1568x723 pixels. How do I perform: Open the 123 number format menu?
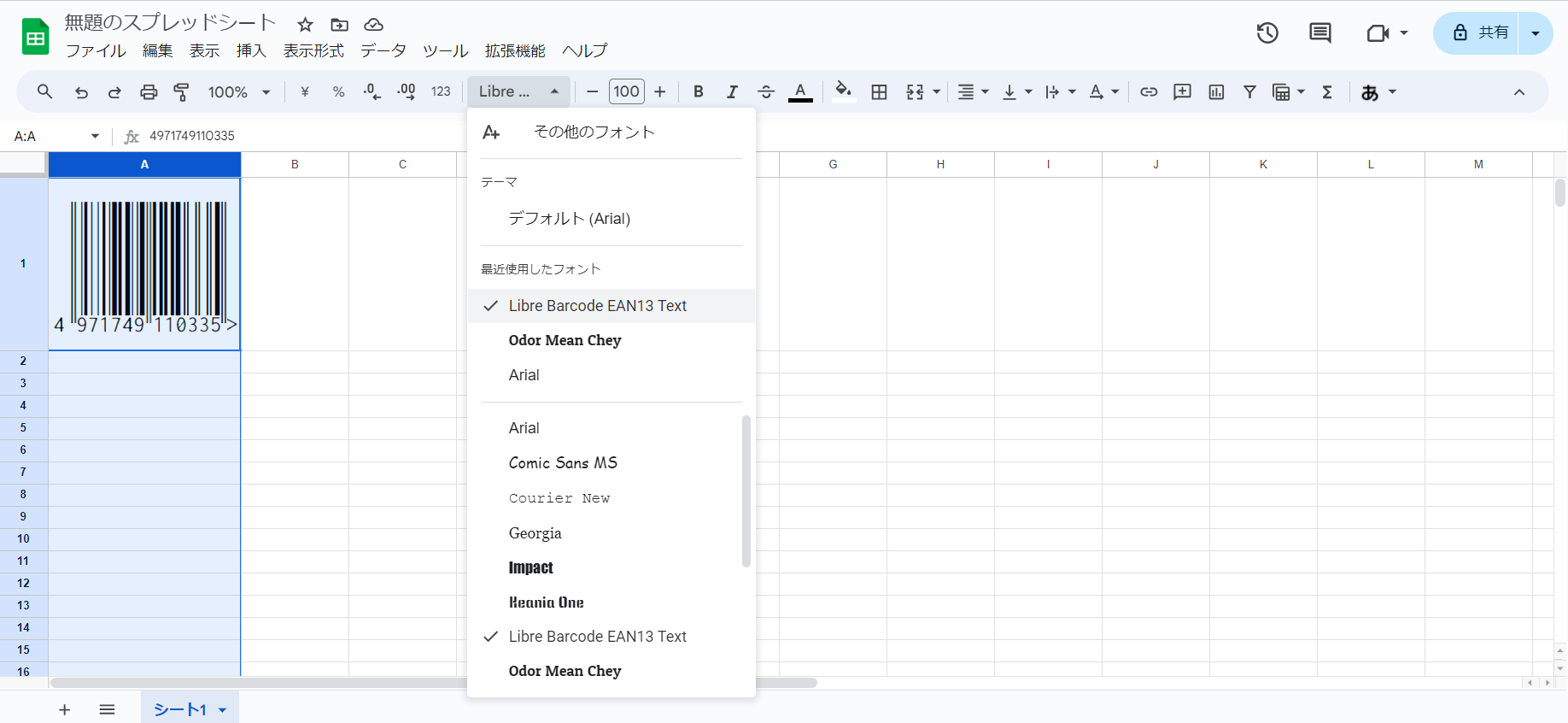point(441,91)
